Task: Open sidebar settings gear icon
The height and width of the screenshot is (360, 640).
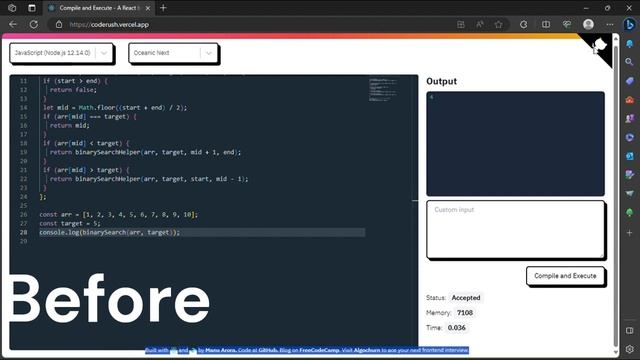Action: pyautogui.click(x=629, y=349)
